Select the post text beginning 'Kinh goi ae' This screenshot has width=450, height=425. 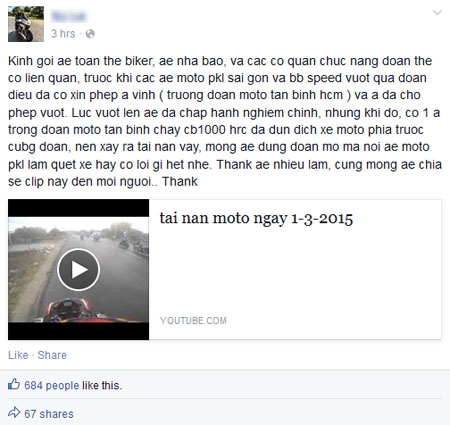tap(225, 121)
